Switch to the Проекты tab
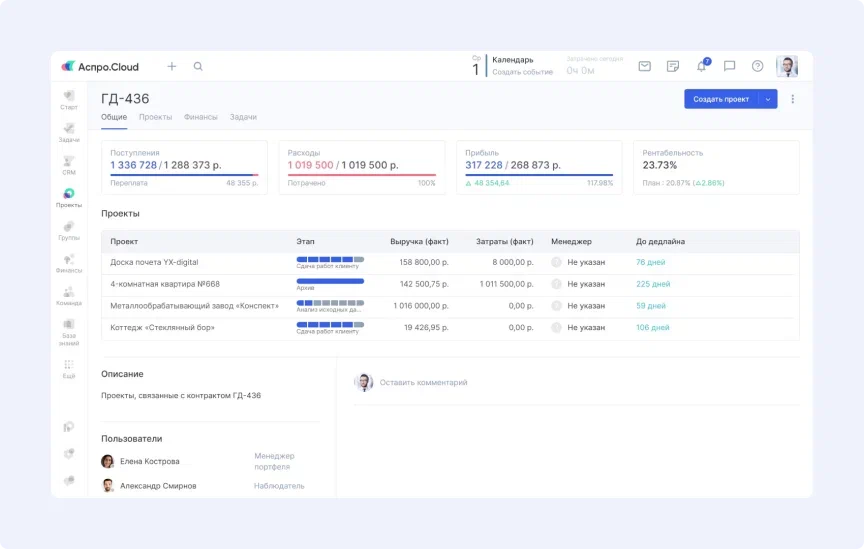Viewport: 864px width, 549px height. [x=155, y=117]
